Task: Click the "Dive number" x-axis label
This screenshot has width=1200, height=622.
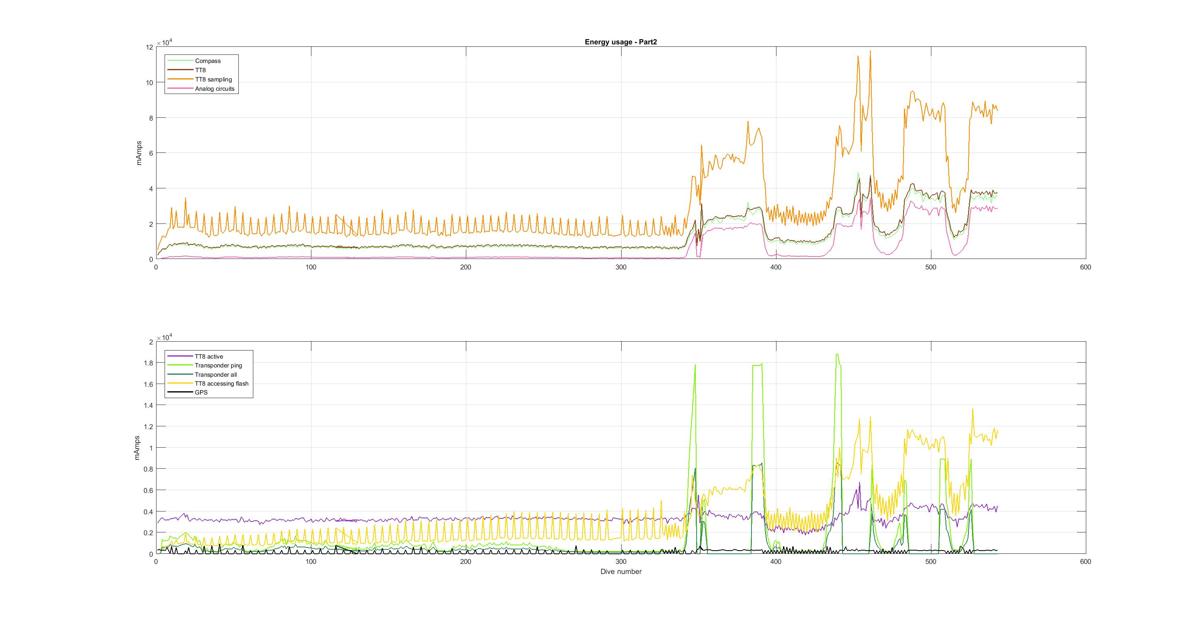Action: click(x=620, y=572)
